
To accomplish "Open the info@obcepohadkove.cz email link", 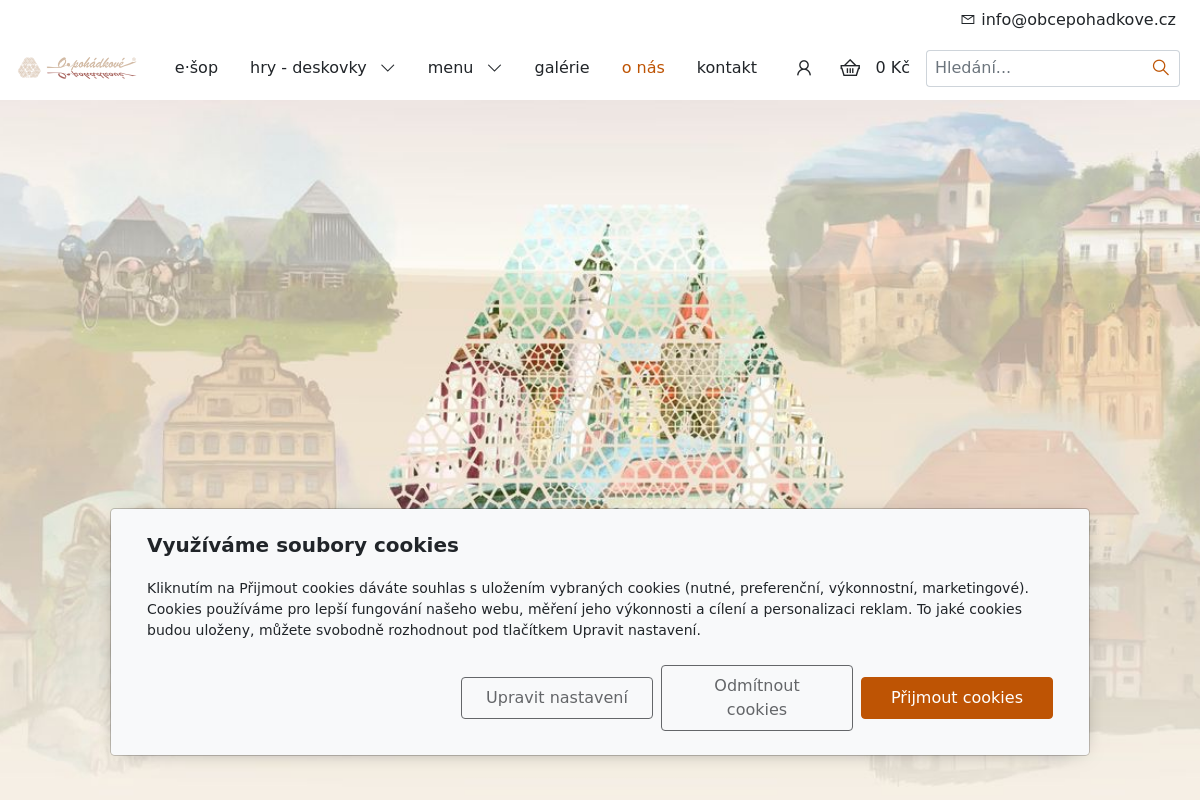I will click(x=1078, y=20).
